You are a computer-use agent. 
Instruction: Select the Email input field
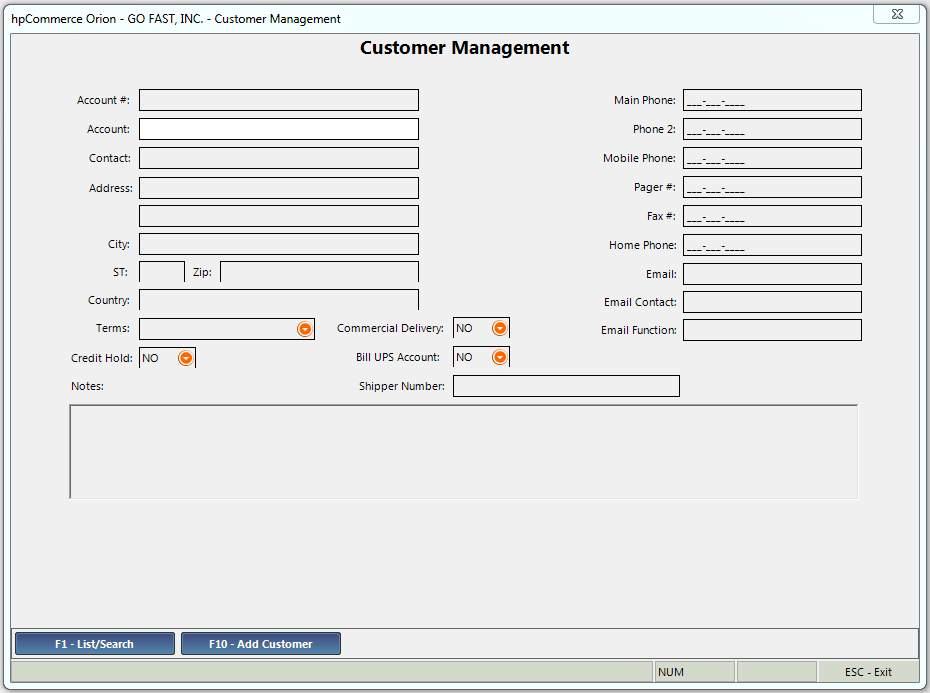(x=771, y=273)
